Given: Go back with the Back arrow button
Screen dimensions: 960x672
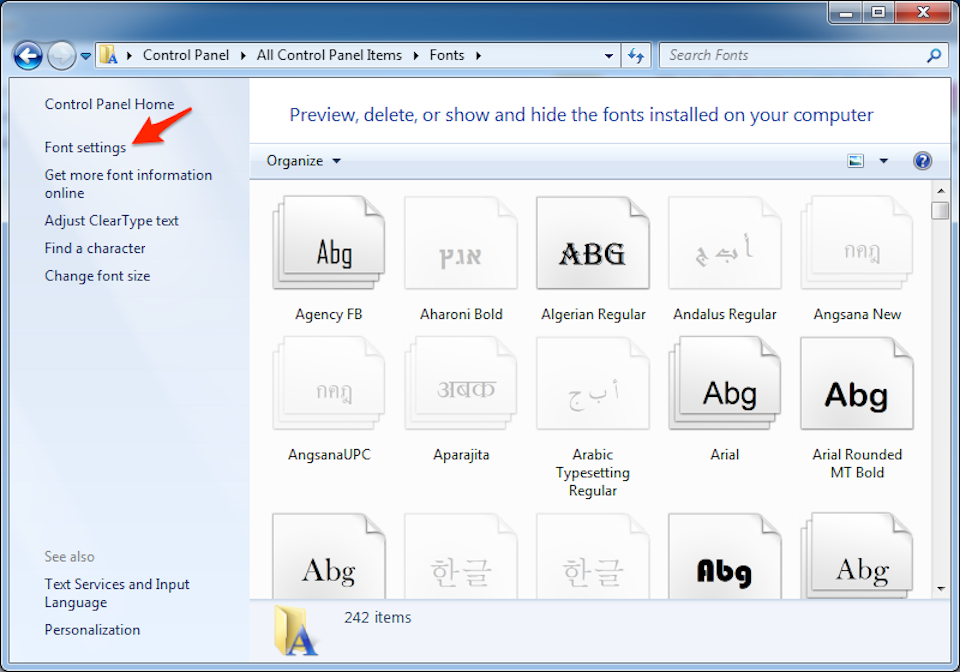Looking at the screenshot, I should point(28,56).
